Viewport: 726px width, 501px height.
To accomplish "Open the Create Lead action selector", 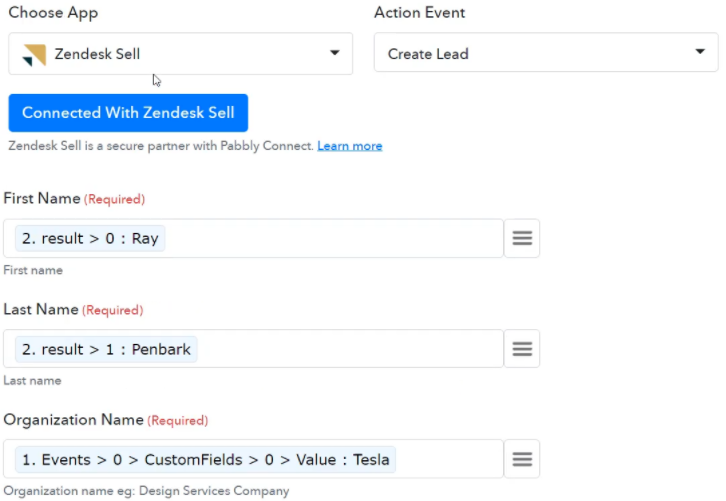I will pos(546,52).
